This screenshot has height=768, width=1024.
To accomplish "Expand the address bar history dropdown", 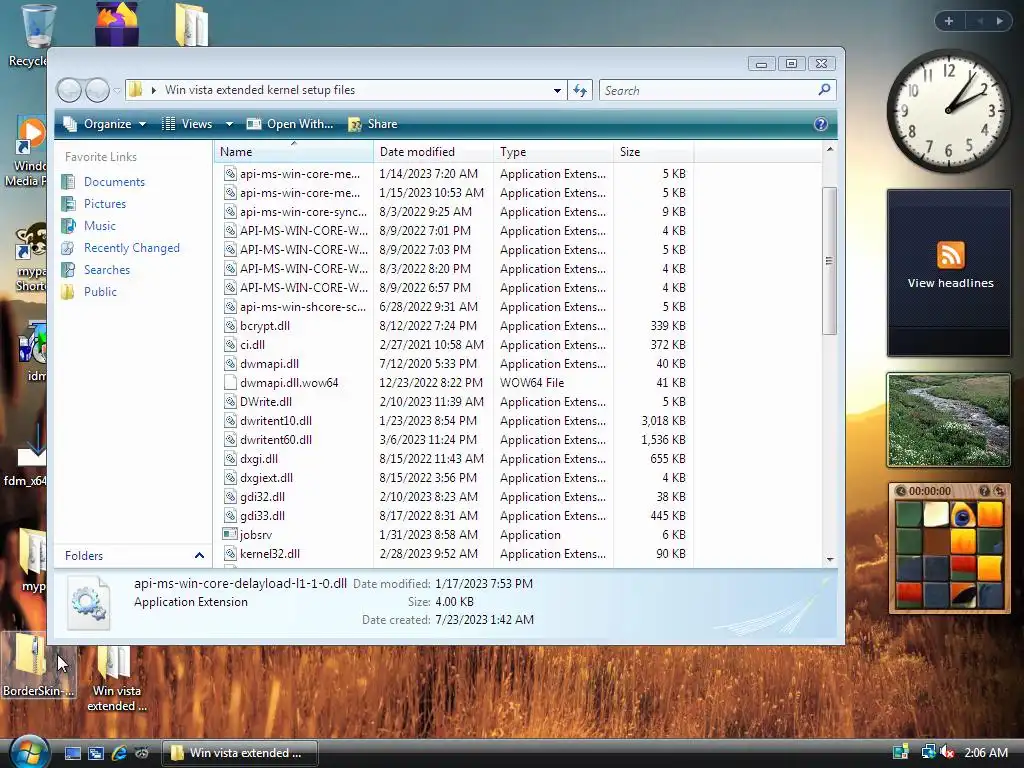I will pos(557,91).
